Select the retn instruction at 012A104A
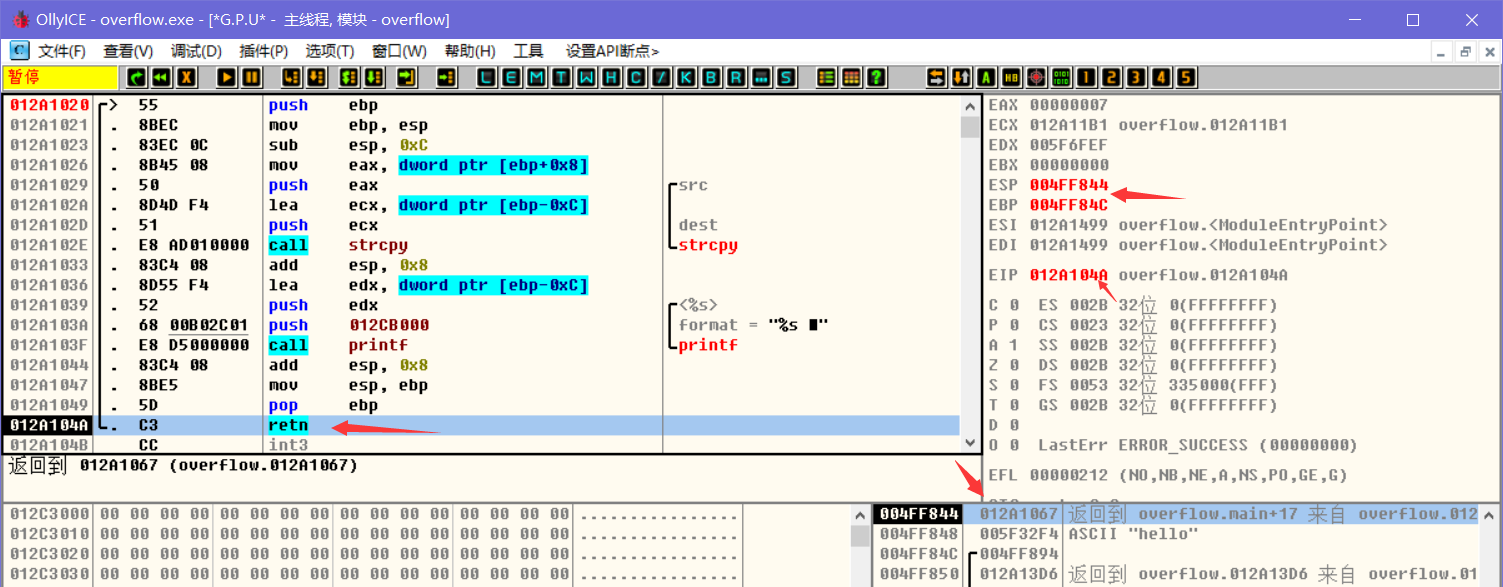The width and height of the screenshot is (1503, 587). pyautogui.click(x=481, y=425)
